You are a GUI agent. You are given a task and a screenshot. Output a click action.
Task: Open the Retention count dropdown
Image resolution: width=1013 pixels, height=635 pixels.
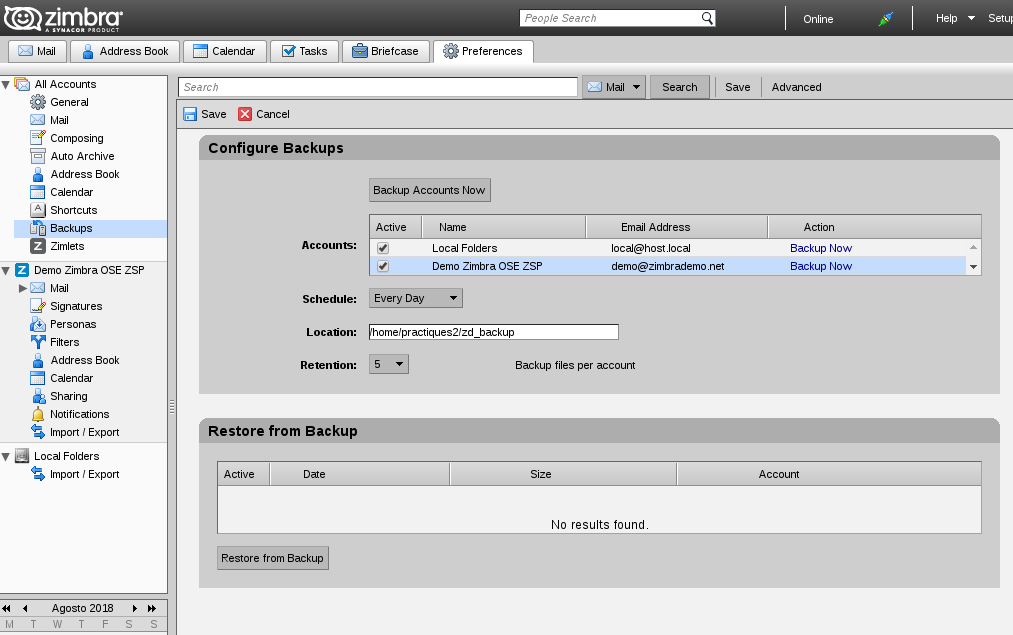[389, 365]
